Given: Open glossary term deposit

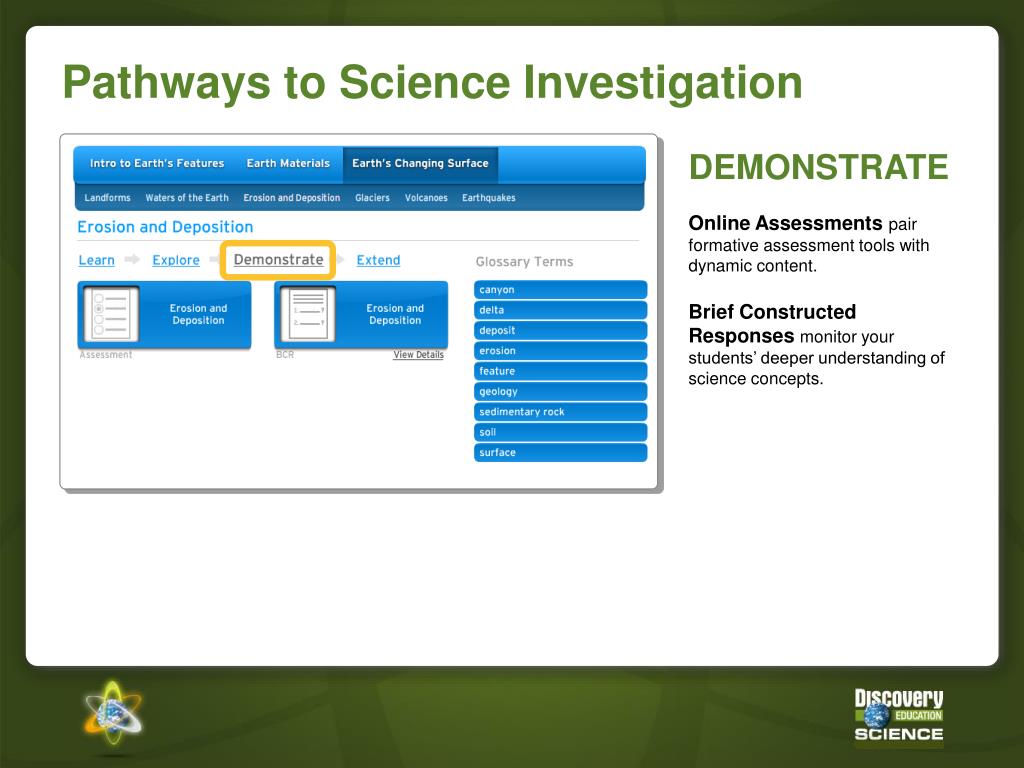Looking at the screenshot, I should click(x=560, y=330).
